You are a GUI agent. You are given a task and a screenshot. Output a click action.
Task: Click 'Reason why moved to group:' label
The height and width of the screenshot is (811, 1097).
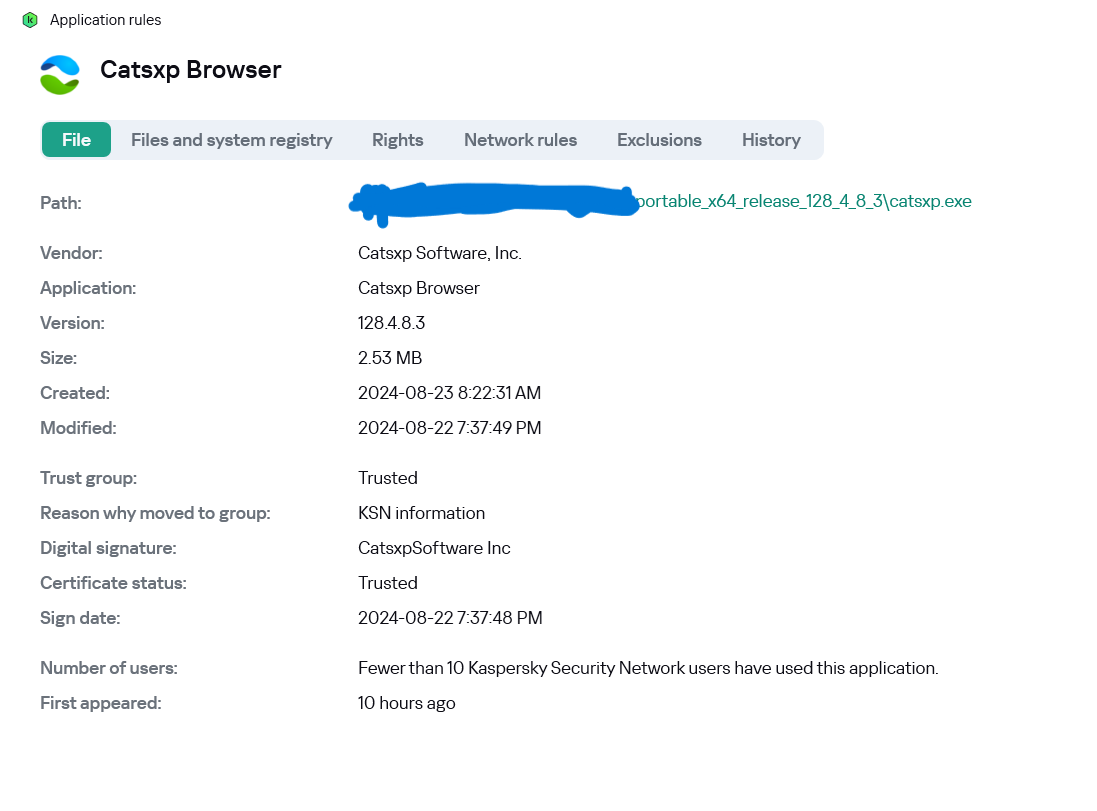[155, 513]
